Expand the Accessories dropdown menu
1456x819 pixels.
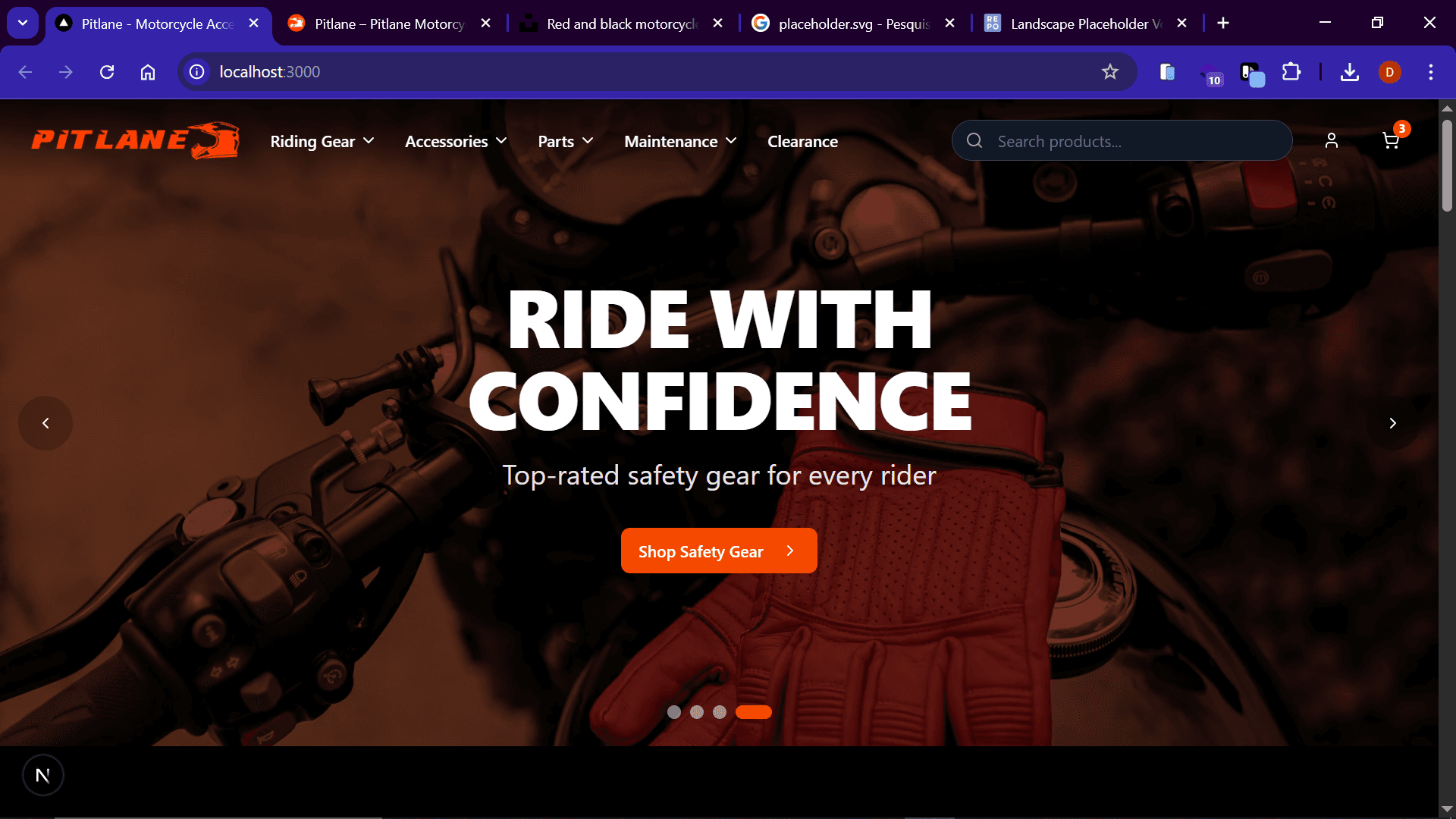[455, 142]
